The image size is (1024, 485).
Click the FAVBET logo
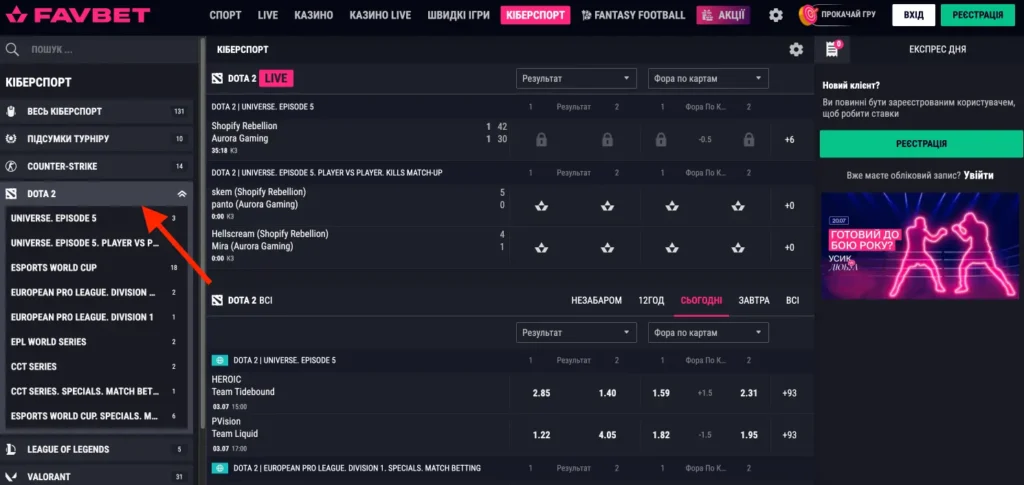pyautogui.click(x=78, y=14)
